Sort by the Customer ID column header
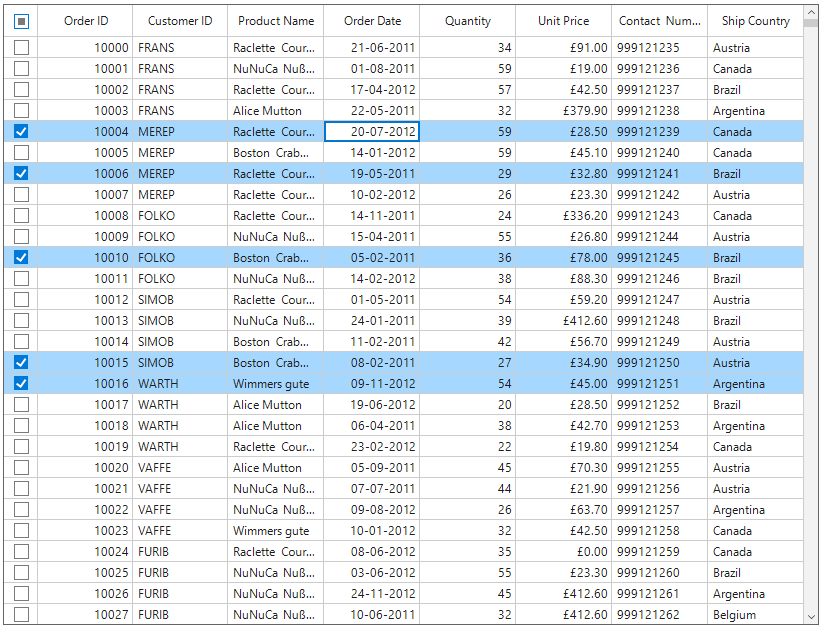This screenshot has height=630, width=825. click(180, 21)
